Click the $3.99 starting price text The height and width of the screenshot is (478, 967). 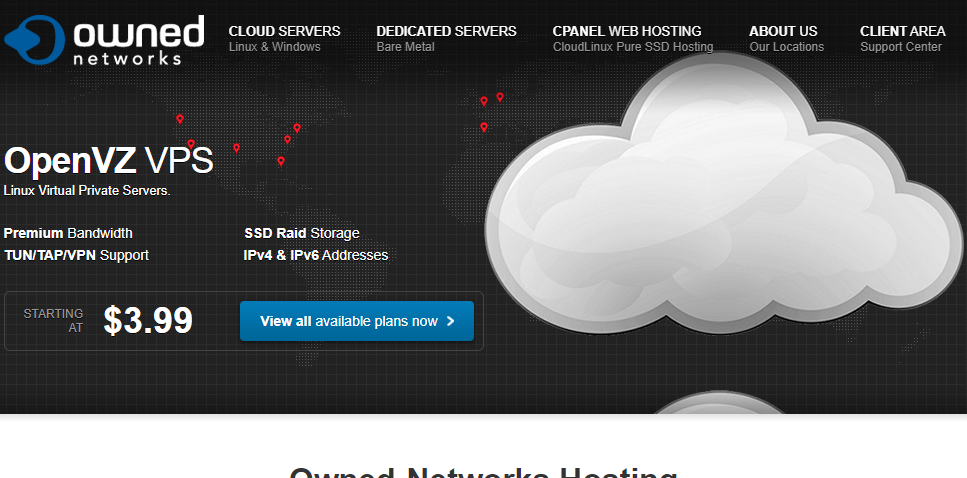click(148, 321)
